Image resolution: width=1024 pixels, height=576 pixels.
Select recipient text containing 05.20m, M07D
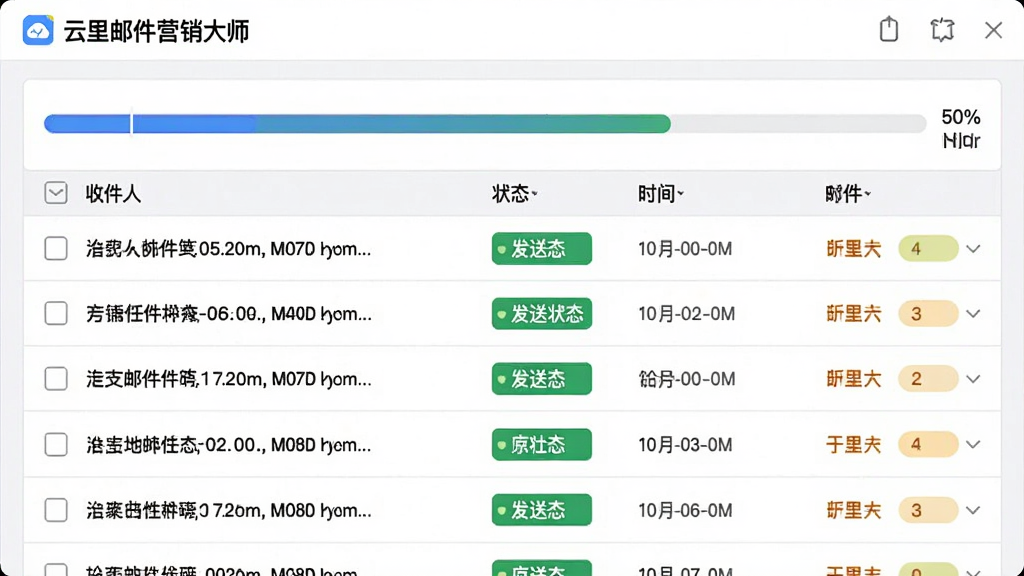229,249
